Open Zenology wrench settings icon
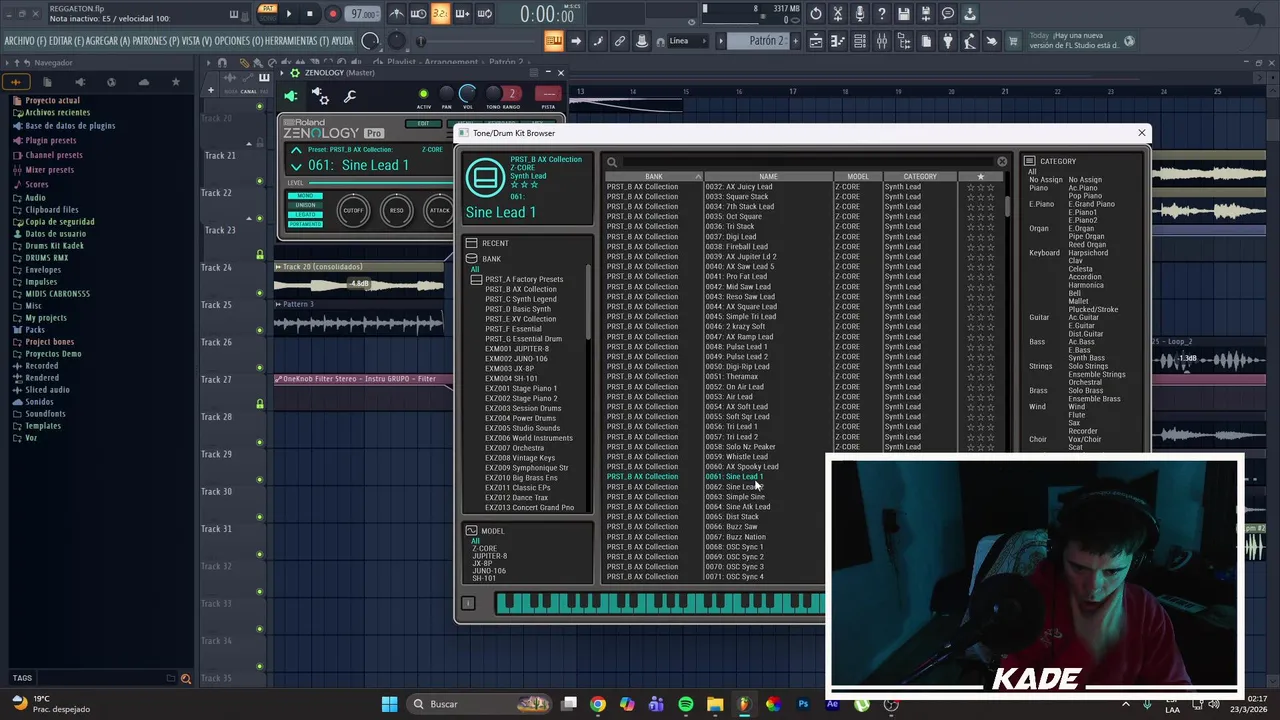 (x=350, y=96)
